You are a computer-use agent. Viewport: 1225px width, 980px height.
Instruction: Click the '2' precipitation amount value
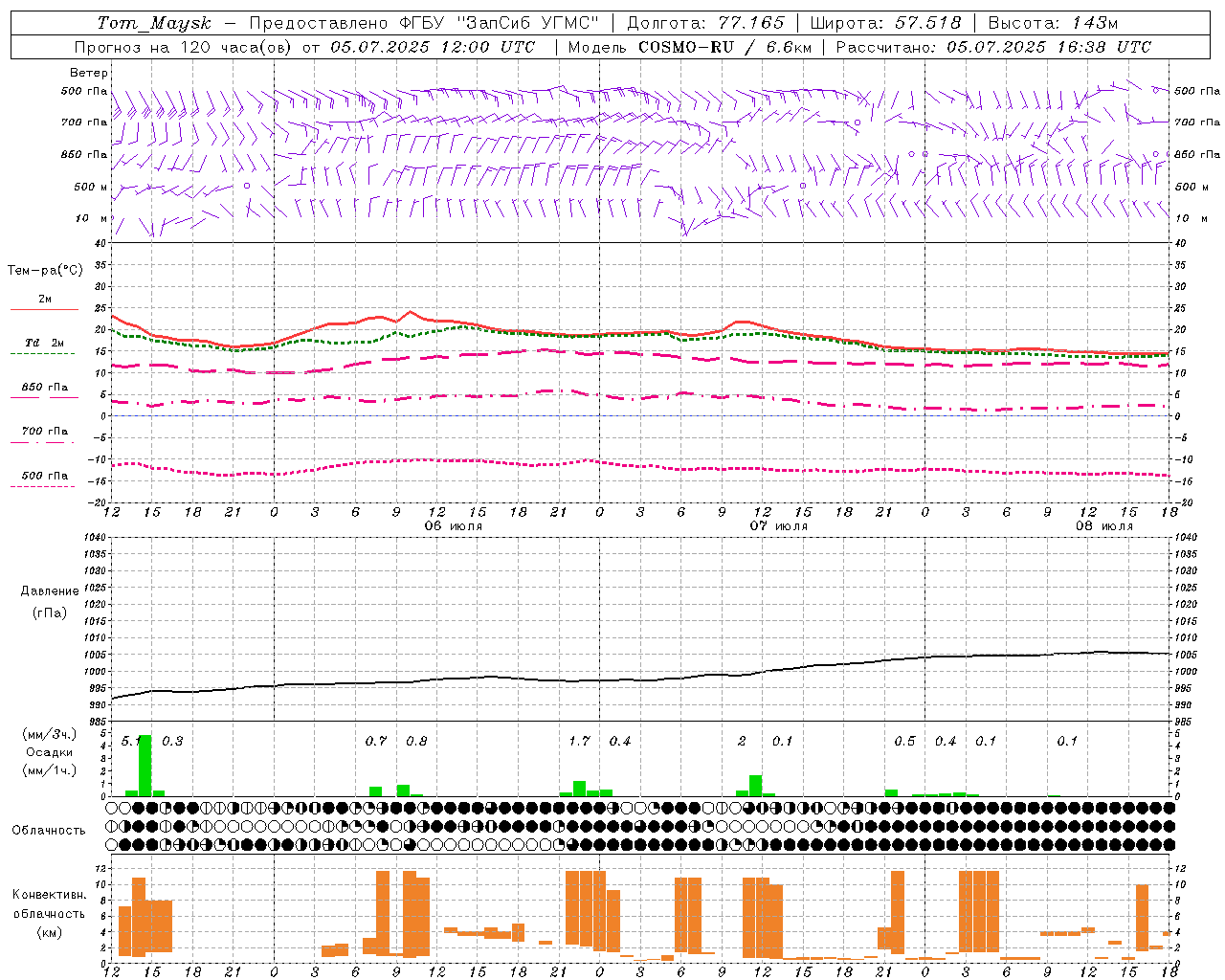pyautogui.click(x=742, y=742)
